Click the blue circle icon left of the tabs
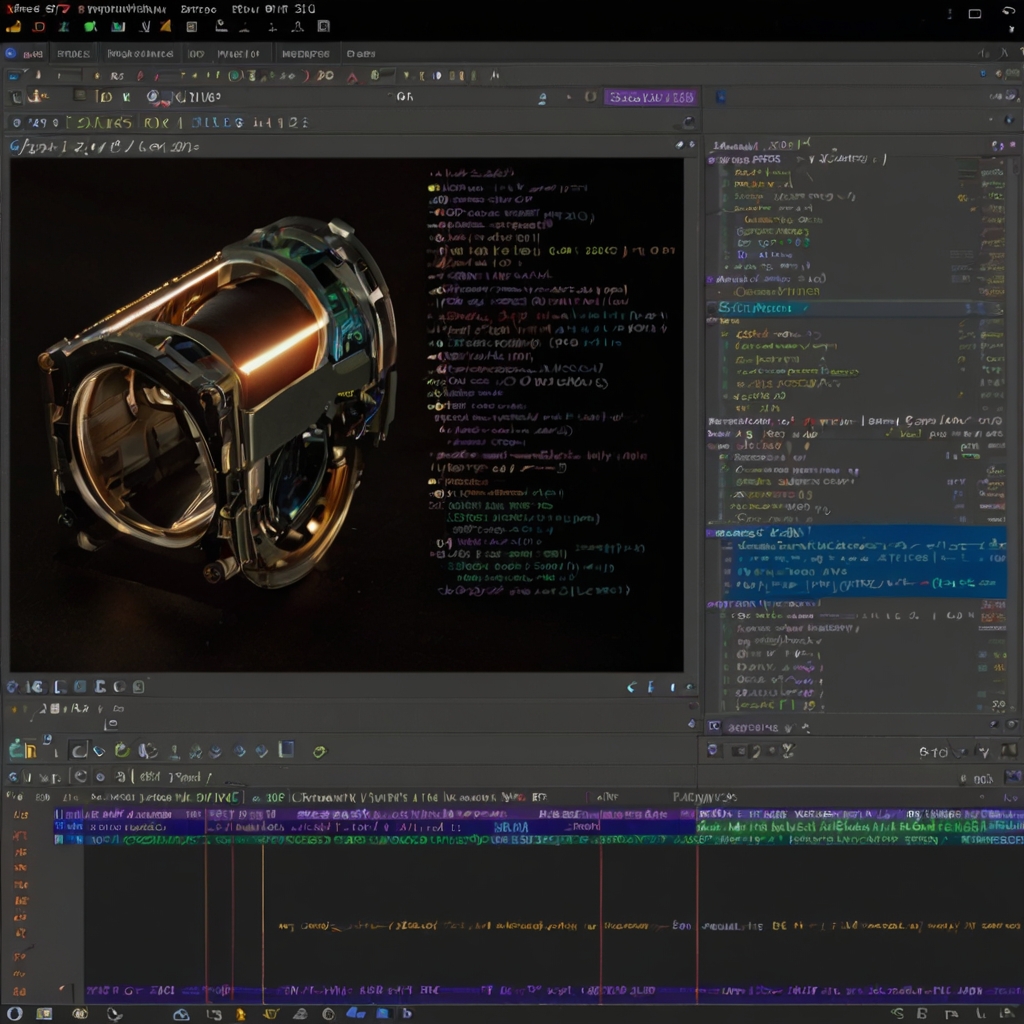Screen dimensions: 1024x1024 (x=11, y=54)
